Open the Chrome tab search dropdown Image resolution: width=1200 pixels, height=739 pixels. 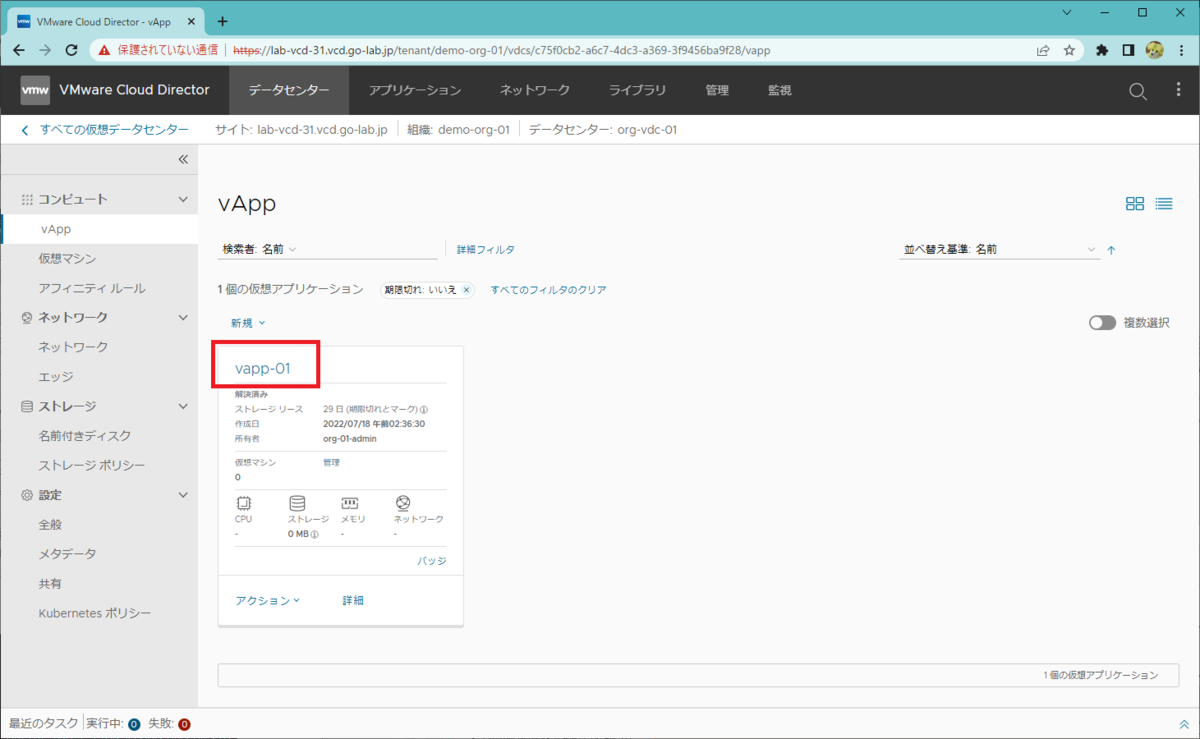coord(1066,13)
